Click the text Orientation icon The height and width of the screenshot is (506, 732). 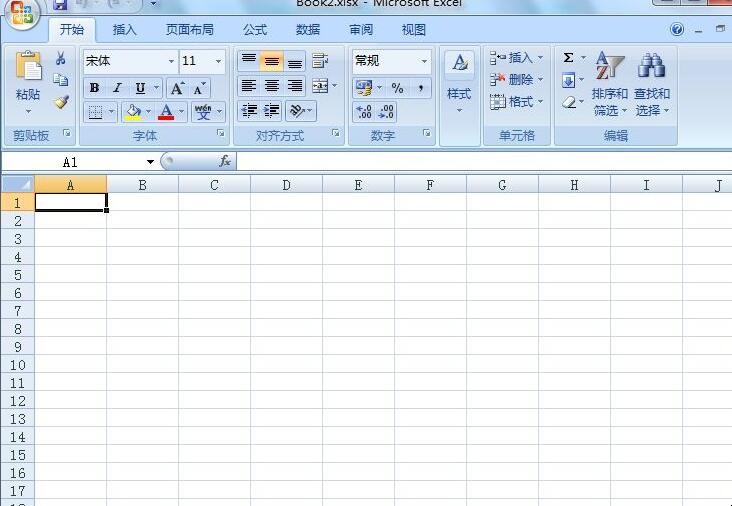[x=297, y=111]
